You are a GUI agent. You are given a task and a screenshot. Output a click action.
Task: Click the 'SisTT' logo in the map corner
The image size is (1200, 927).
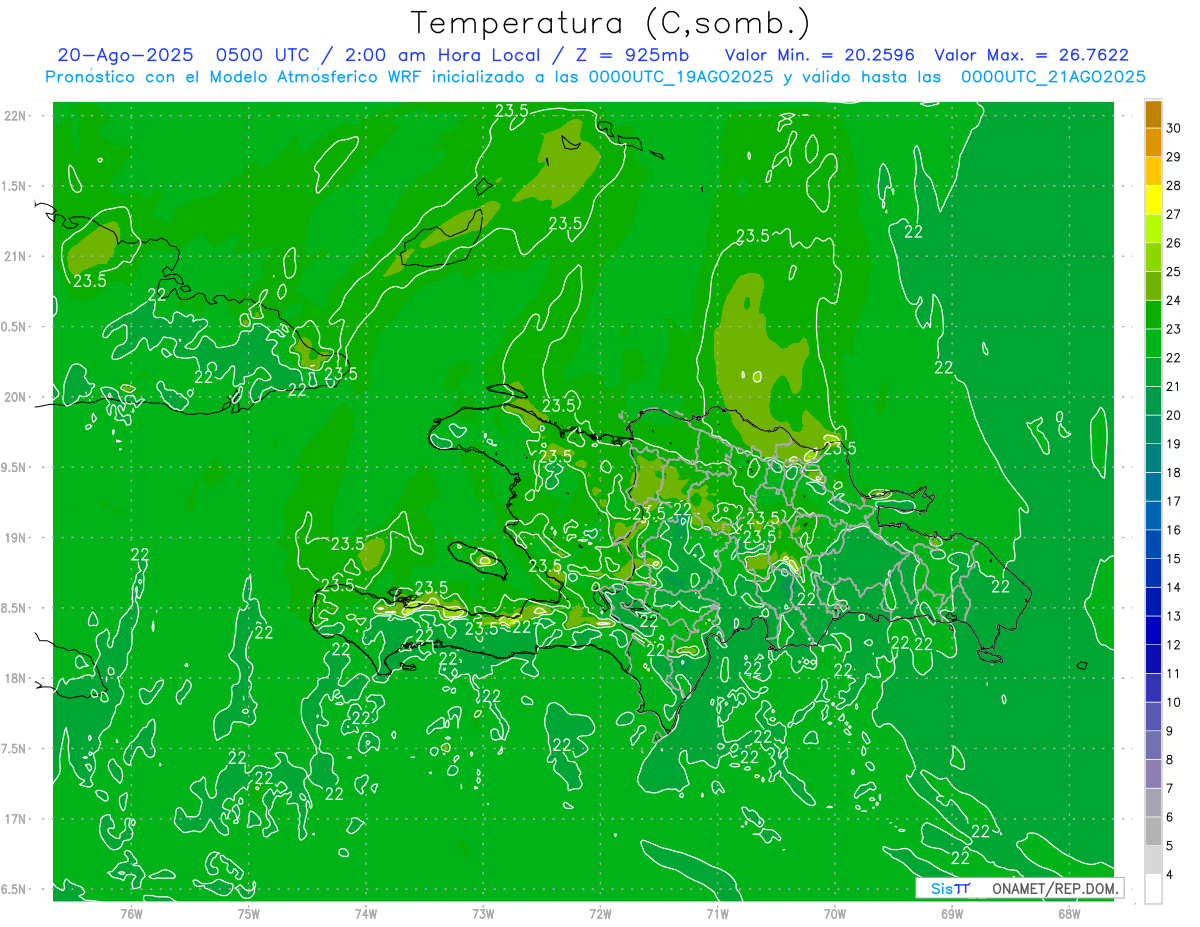pyautogui.click(x=950, y=888)
